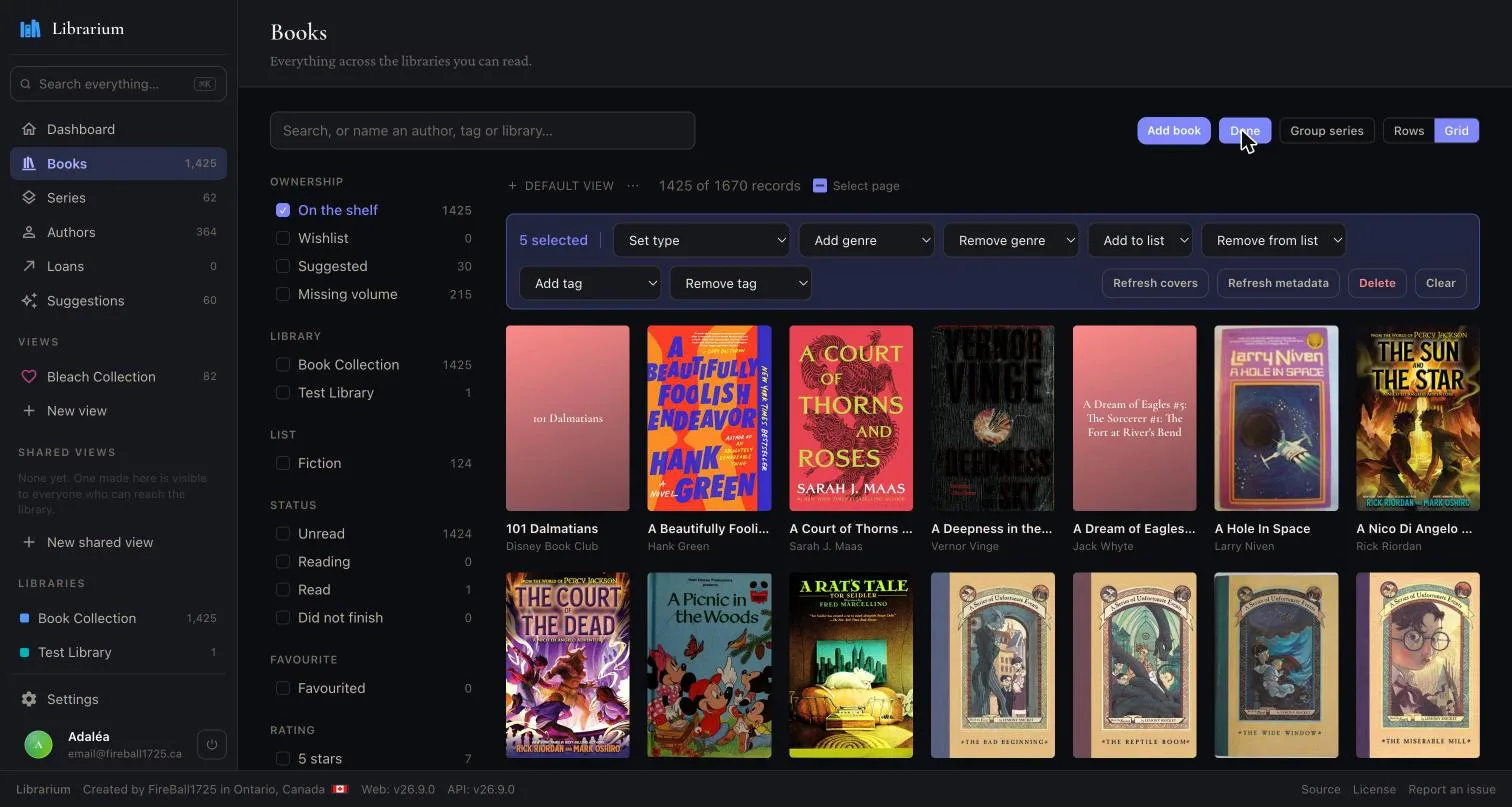Open the Add to list dropdown

(1140, 240)
